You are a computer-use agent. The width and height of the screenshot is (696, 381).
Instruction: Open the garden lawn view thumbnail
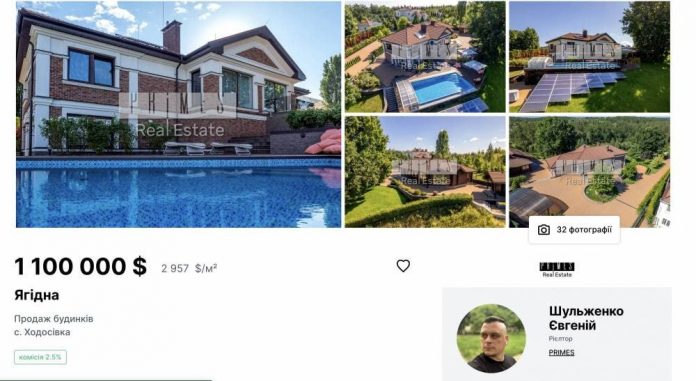coord(425,172)
